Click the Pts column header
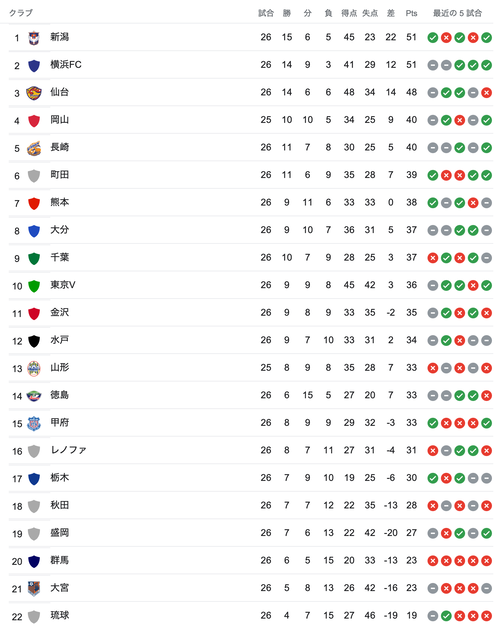The height and width of the screenshot is (630, 500). [x=411, y=13]
